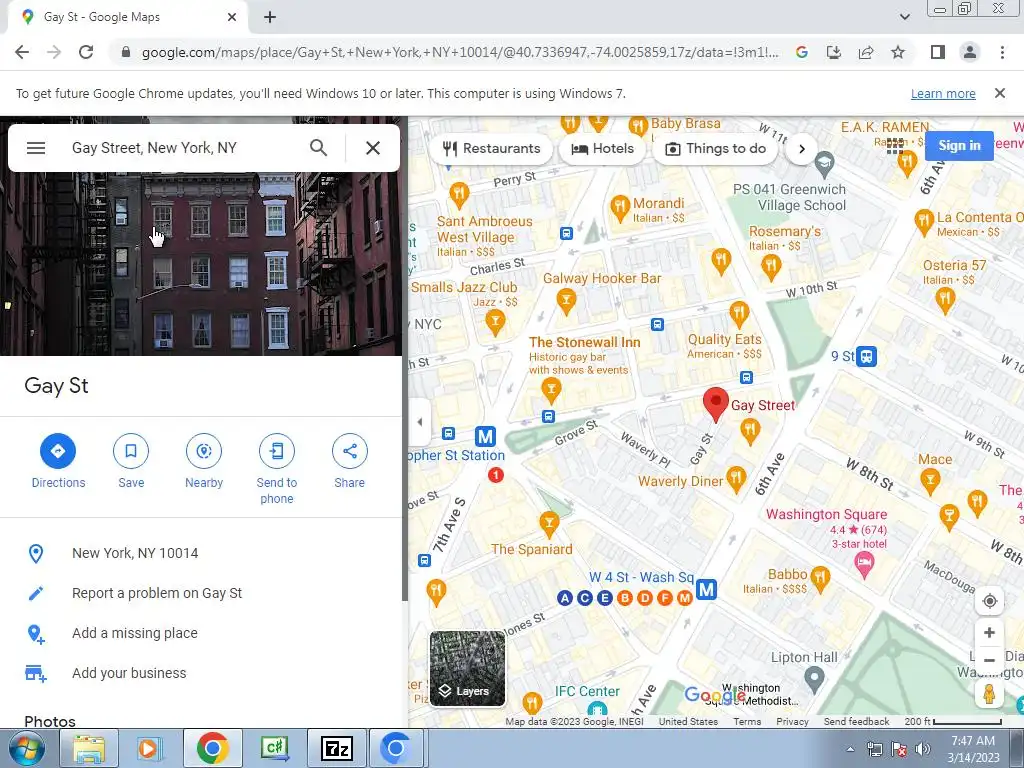
Task: Open the Christopher St Station subway icon
Action: (x=485, y=436)
